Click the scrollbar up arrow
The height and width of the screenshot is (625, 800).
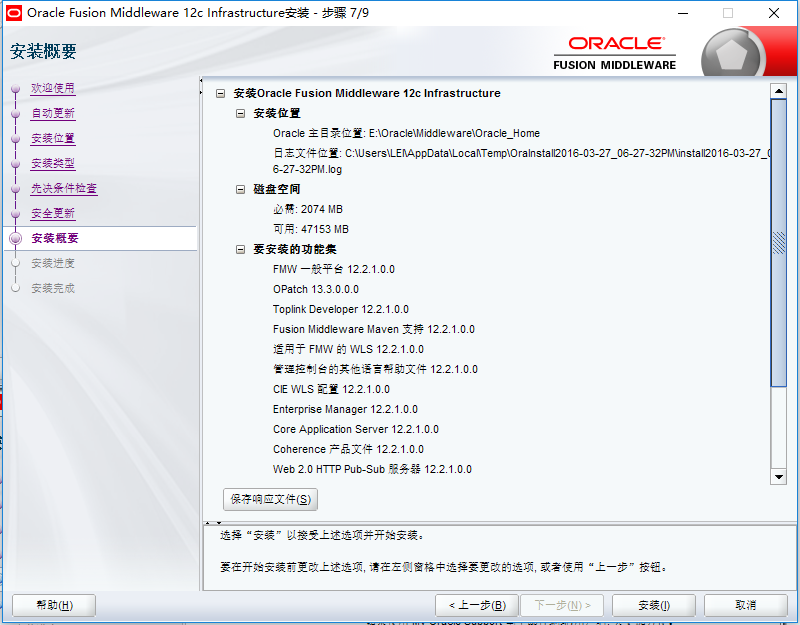click(780, 90)
